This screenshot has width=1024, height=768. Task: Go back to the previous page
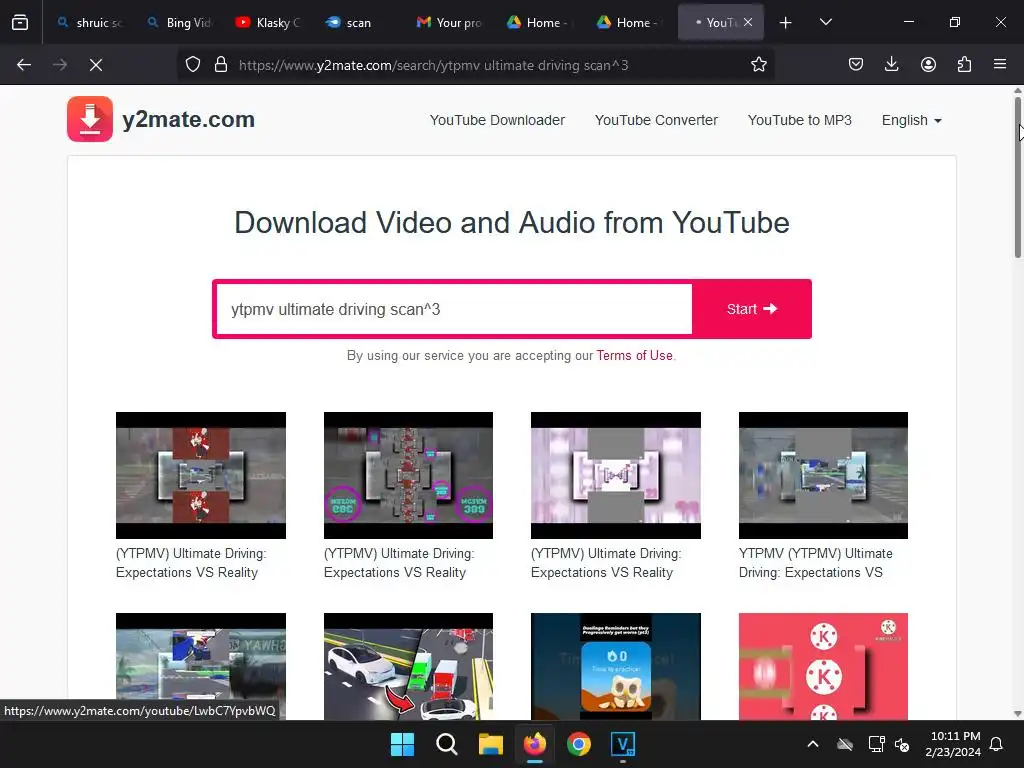(24, 65)
